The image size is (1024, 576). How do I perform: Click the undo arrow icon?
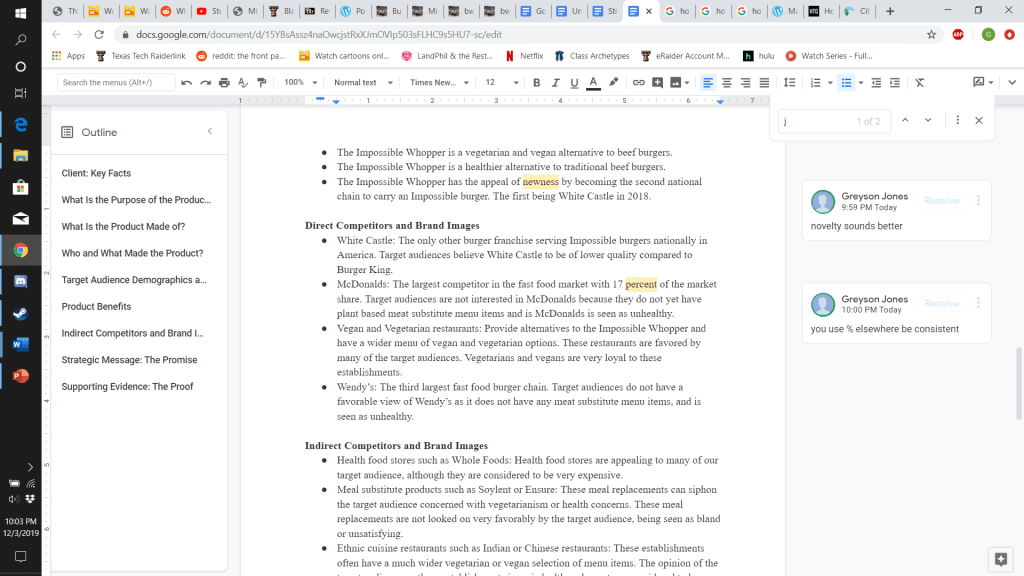click(x=186, y=82)
